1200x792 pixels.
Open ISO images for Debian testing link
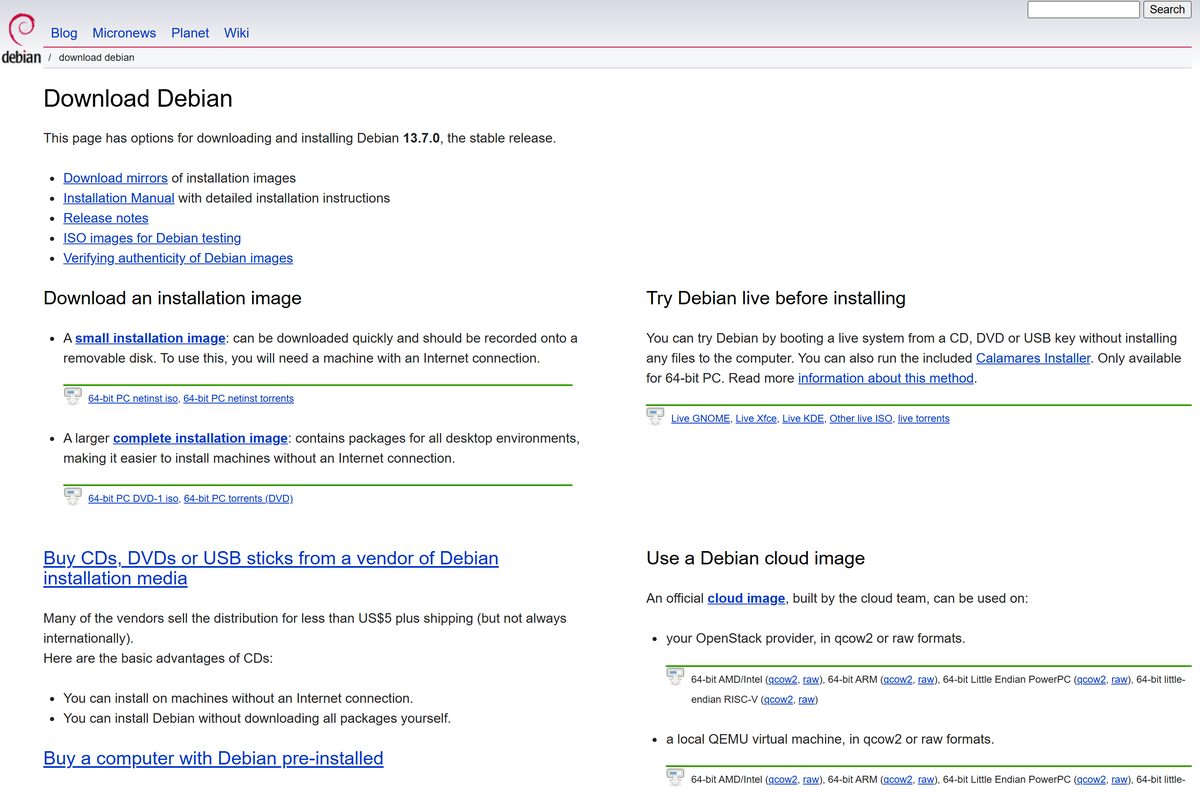(x=152, y=238)
